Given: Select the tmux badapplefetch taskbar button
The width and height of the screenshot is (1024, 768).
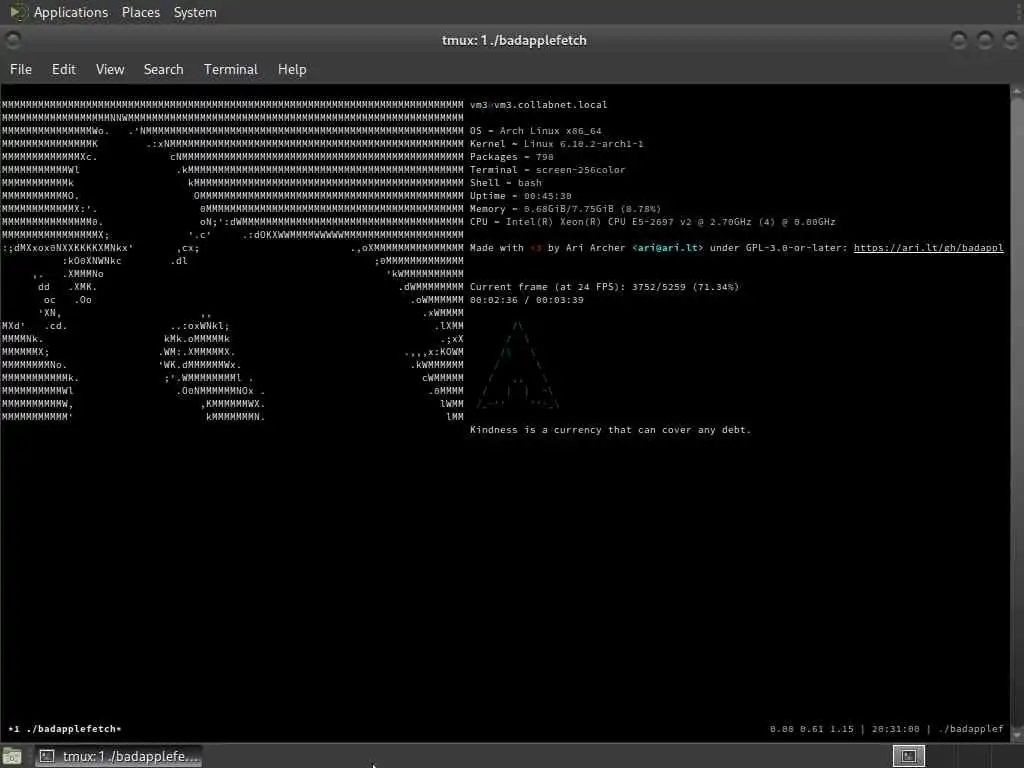Looking at the screenshot, I should [x=118, y=756].
